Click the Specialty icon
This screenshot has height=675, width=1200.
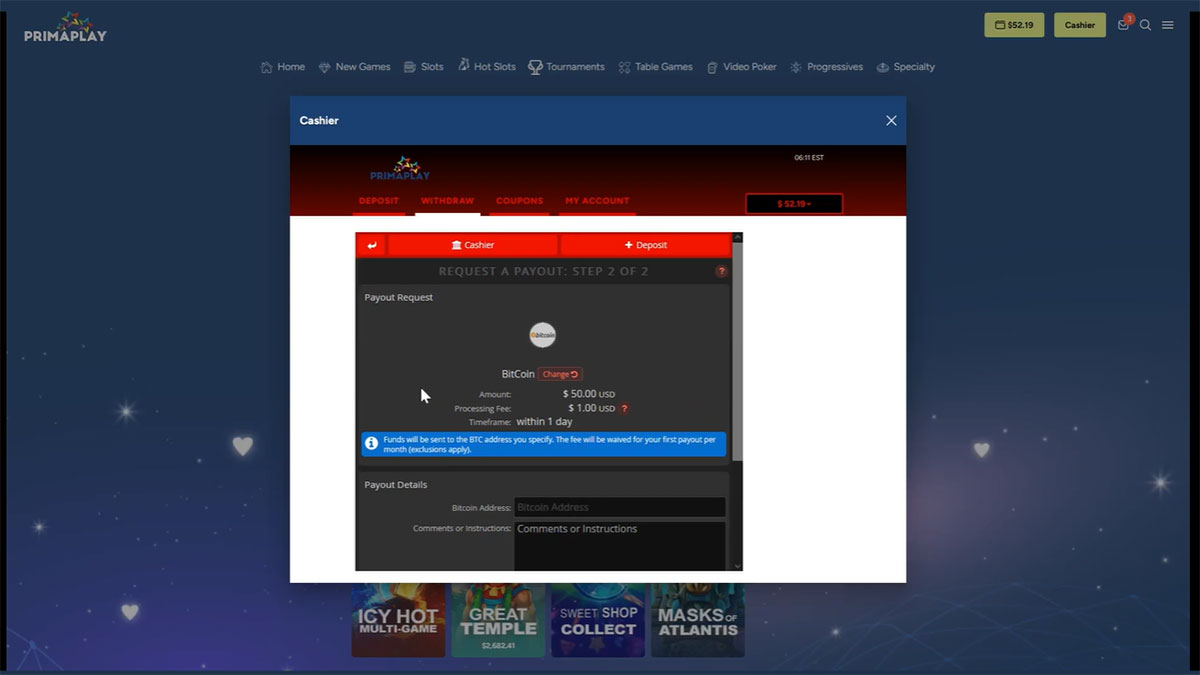[x=883, y=67]
